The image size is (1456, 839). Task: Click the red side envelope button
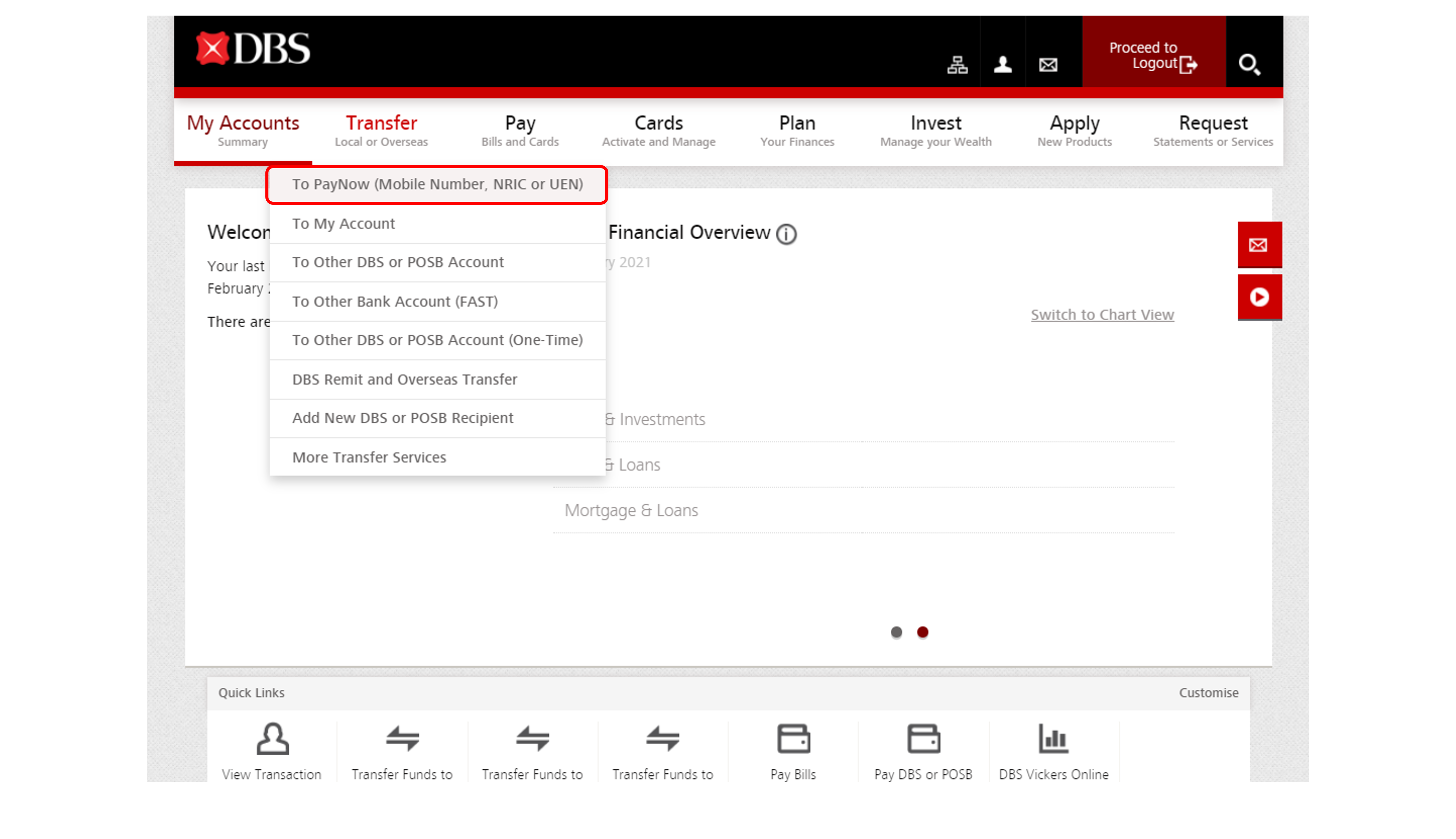pos(1259,245)
